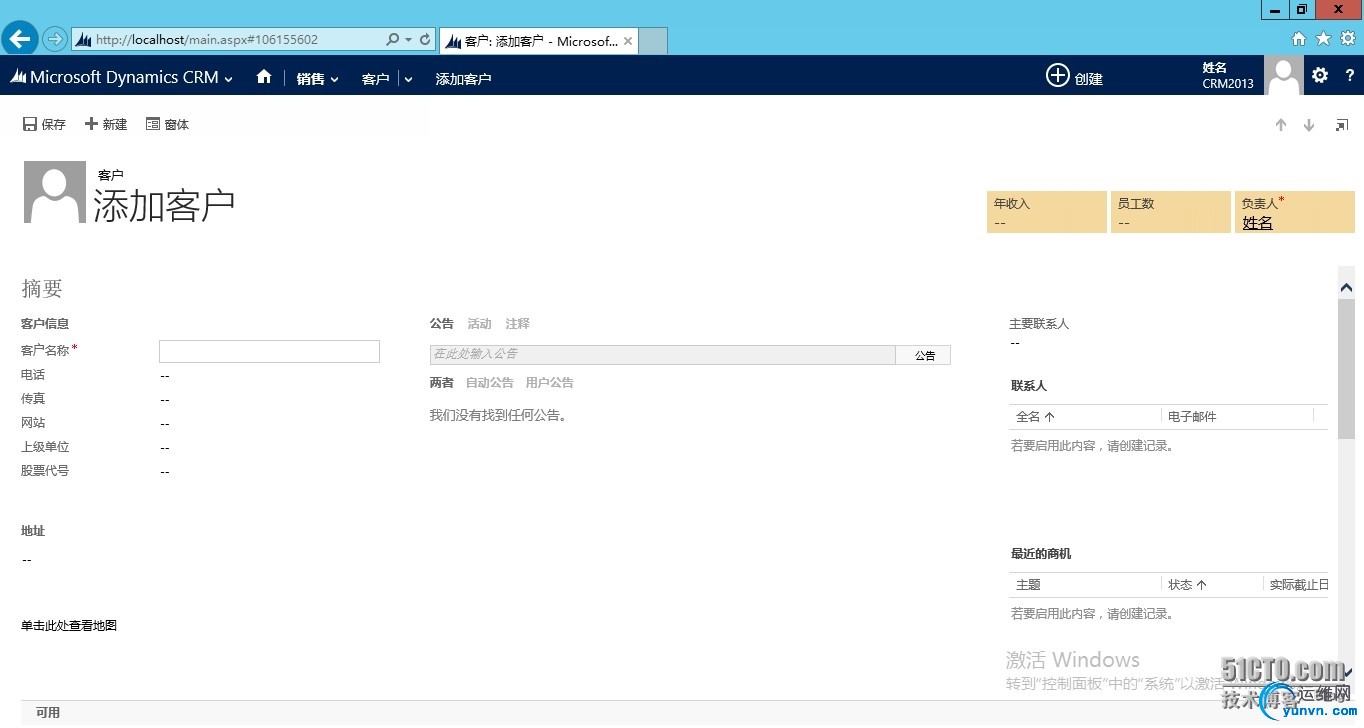1364x728 pixels.
Task: Open the 窗体 form command
Action: (167, 124)
